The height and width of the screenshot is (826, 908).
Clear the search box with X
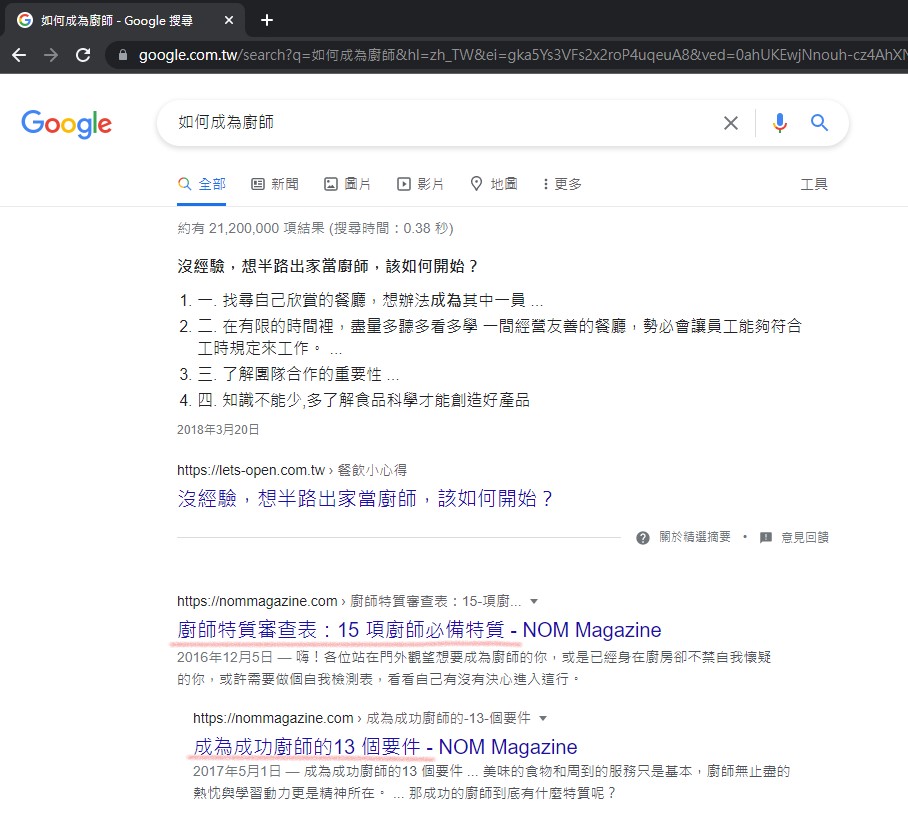tap(731, 123)
